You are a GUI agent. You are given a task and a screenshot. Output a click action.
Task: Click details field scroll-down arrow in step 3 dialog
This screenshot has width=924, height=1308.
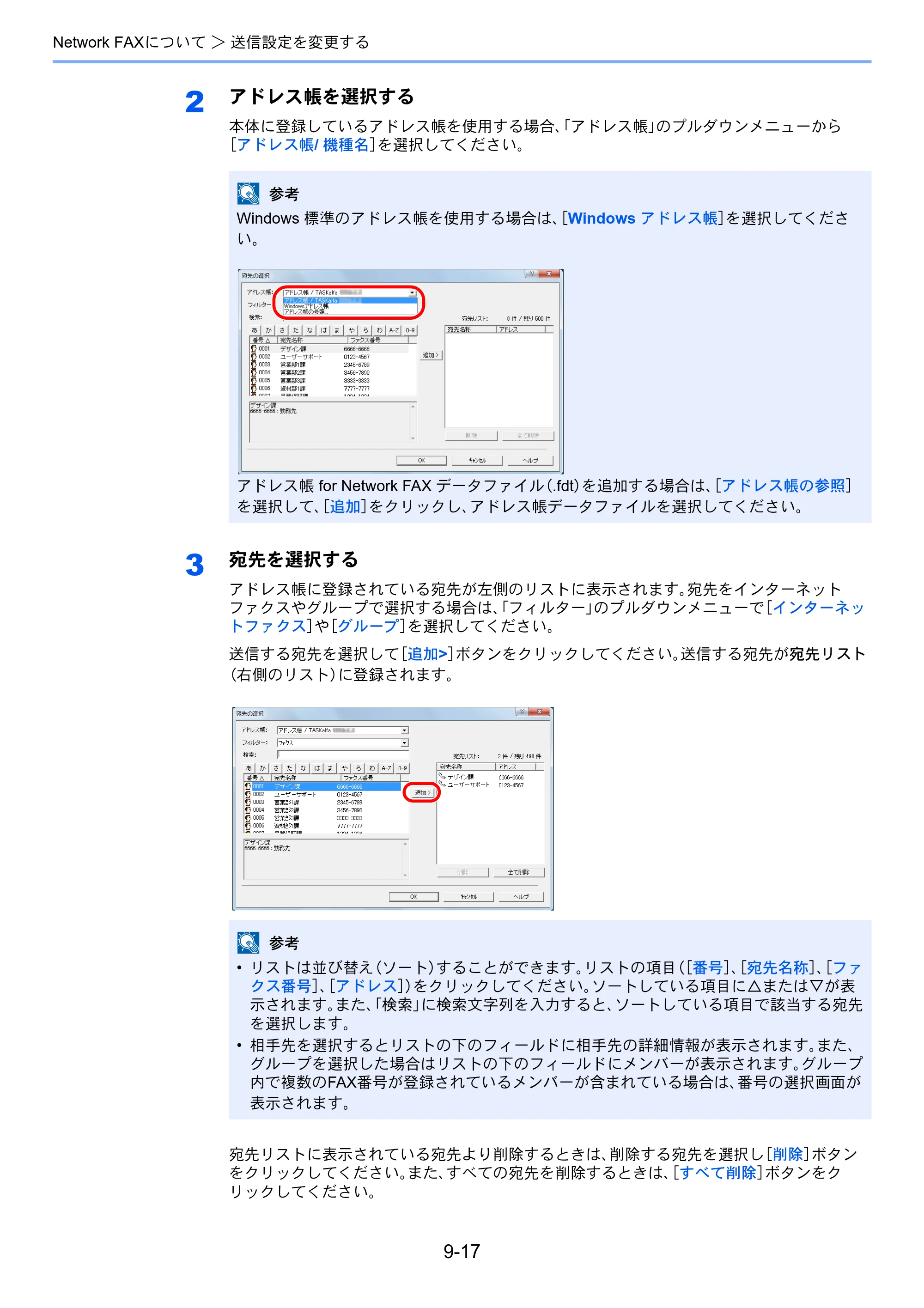406,876
